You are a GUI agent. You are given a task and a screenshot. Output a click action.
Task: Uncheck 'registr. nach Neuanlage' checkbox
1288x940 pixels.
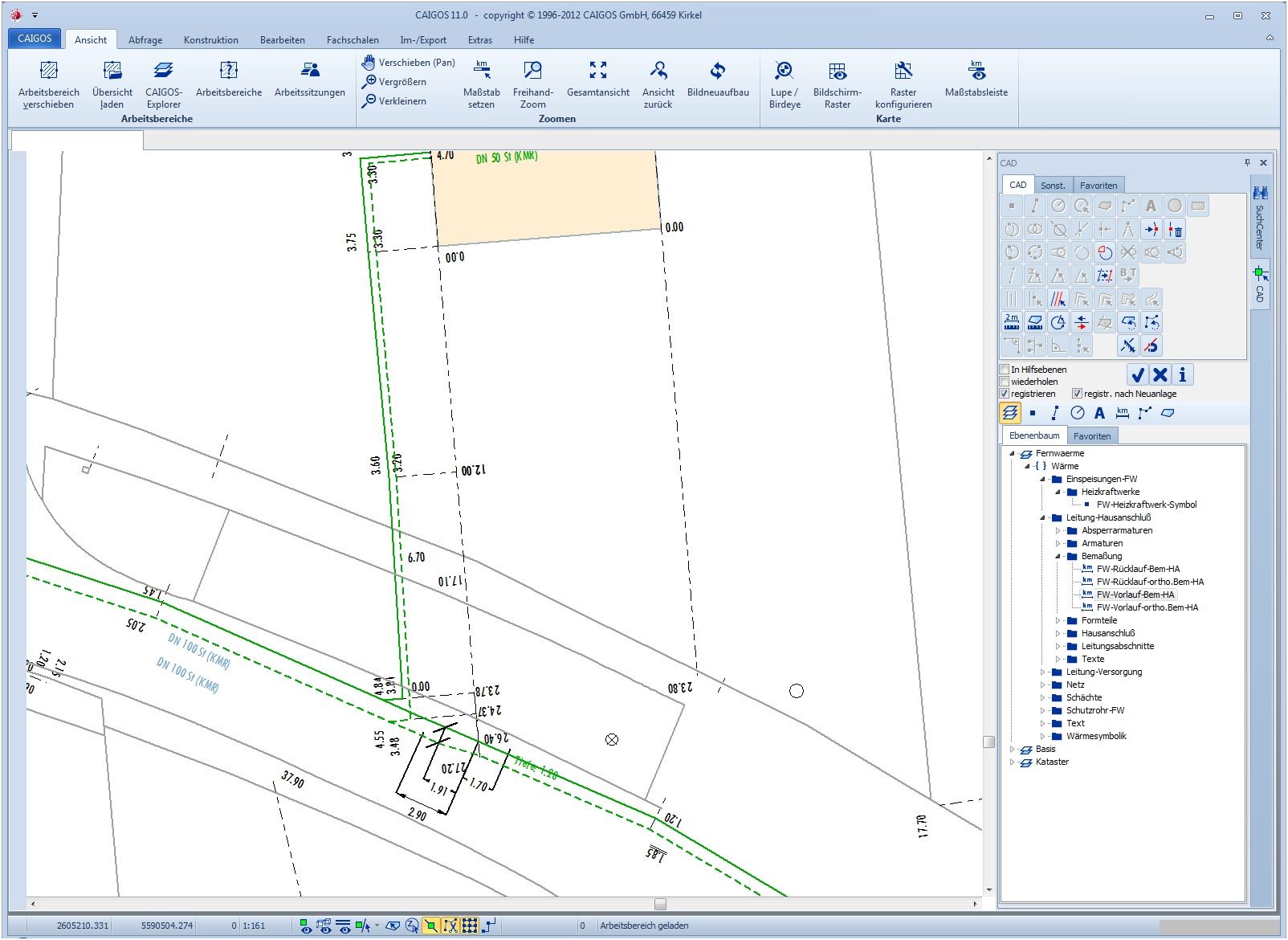pyautogui.click(x=1078, y=394)
